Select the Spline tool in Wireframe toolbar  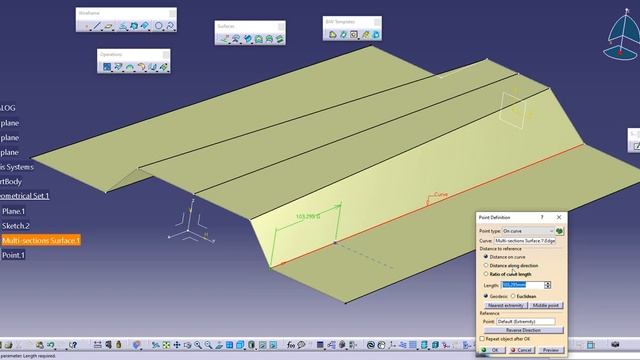tap(170, 26)
